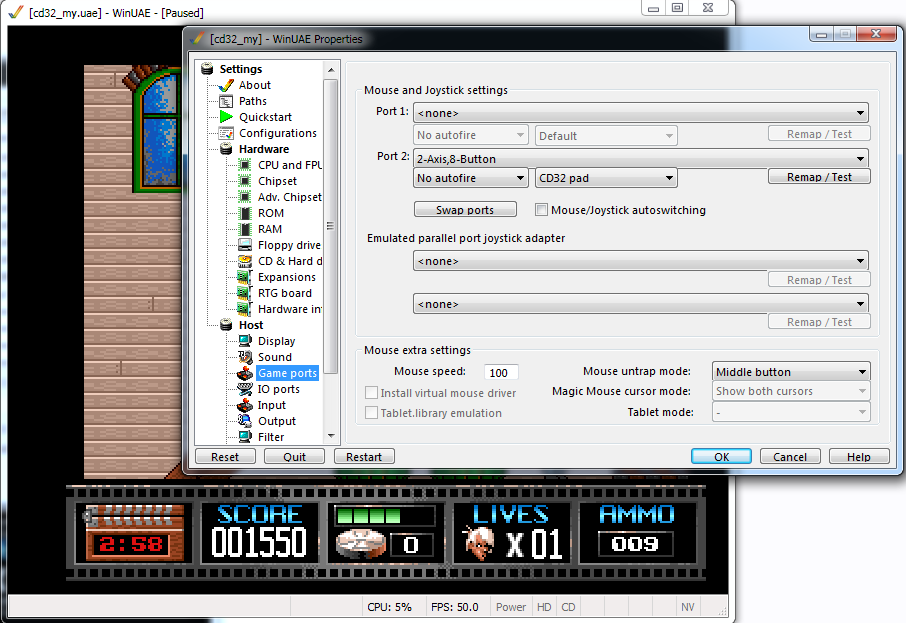Open second parallel port adapter dropdown
The image size is (906, 623).
641,303
